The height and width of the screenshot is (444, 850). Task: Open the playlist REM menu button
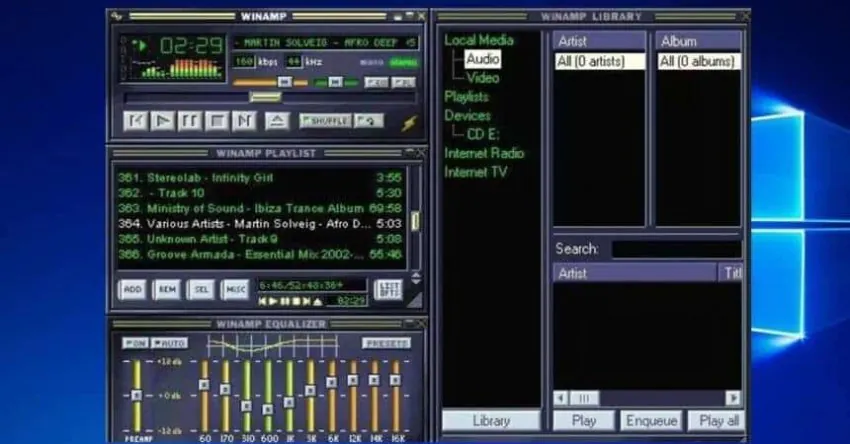[x=167, y=289]
